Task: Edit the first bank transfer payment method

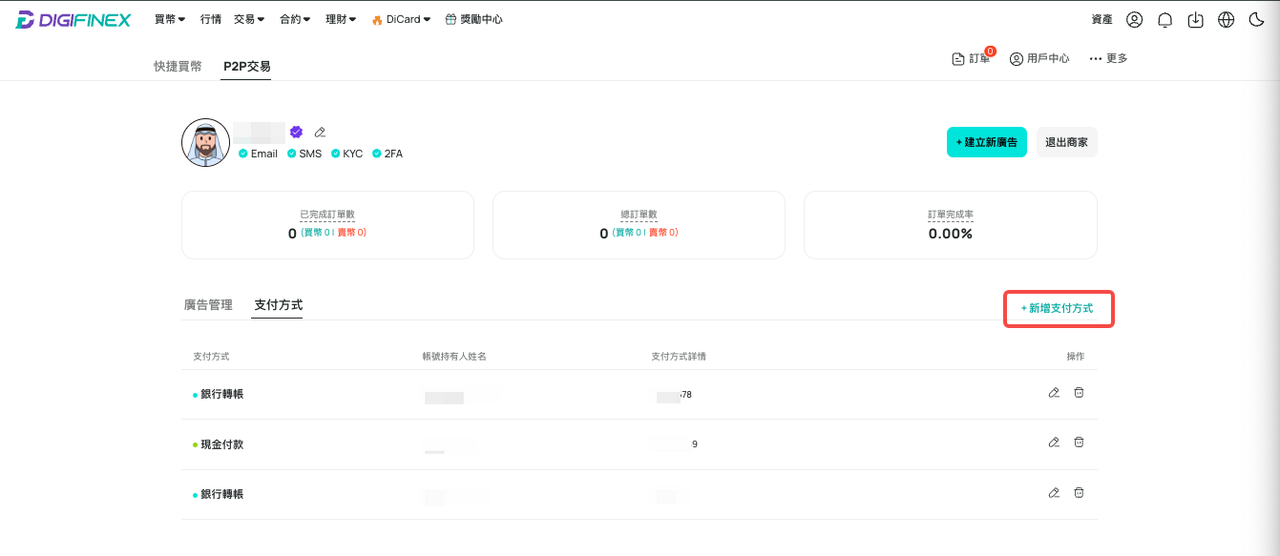Action: click(1054, 393)
